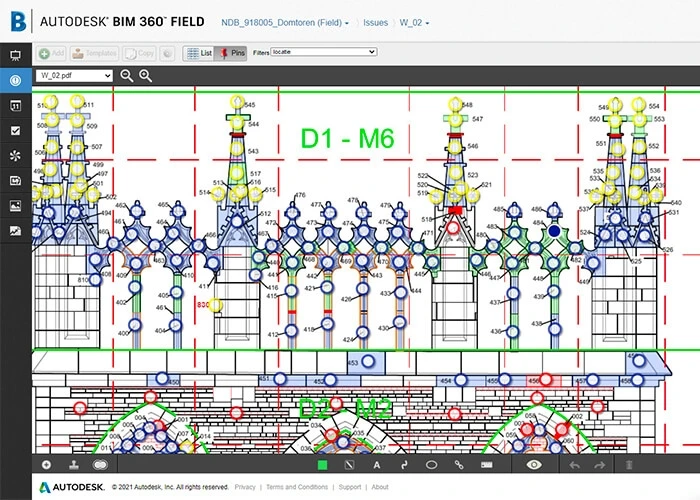The image size is (700, 500).
Task: Select the Issues exclamation icon in sidebar
Action: tap(16, 80)
